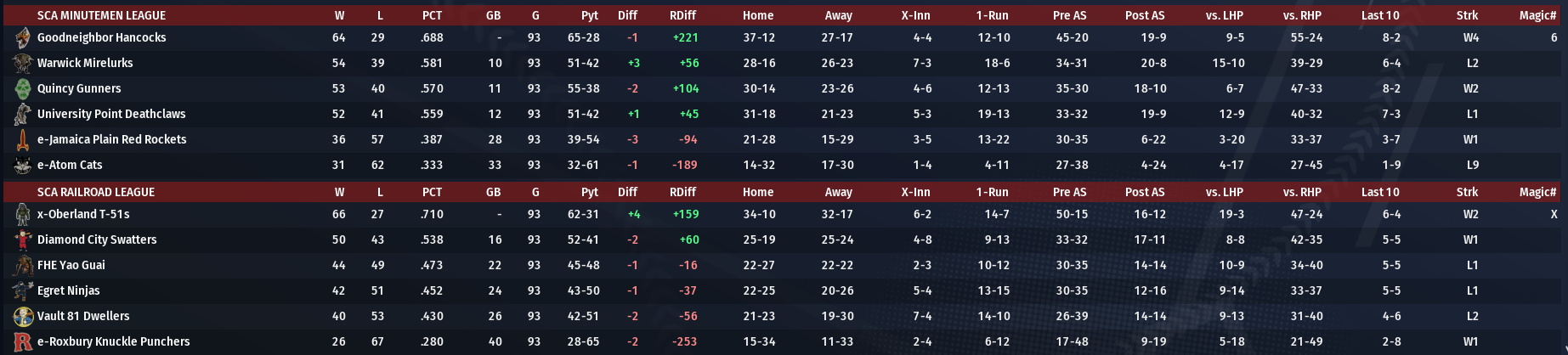Open the Quincy Gunners team name link
1568x355 pixels.
[x=78, y=88]
